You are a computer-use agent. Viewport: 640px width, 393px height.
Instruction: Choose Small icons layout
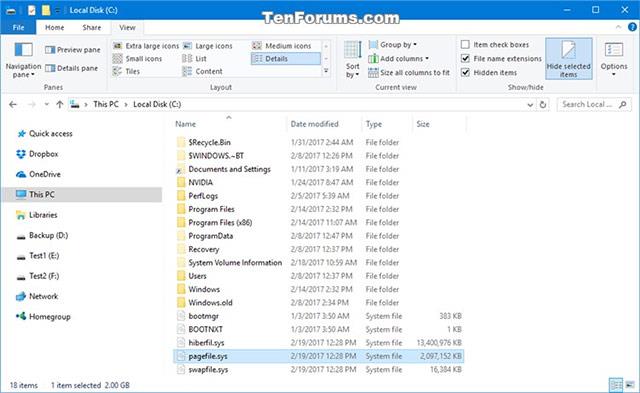pyautogui.click(x=138, y=58)
